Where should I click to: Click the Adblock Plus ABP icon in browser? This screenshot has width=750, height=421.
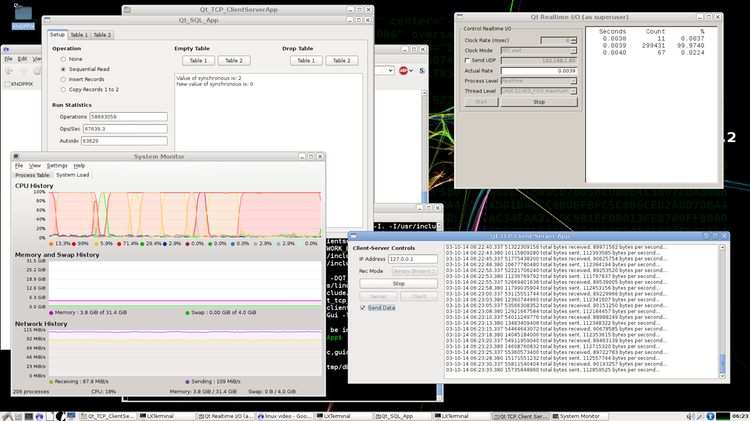403,70
